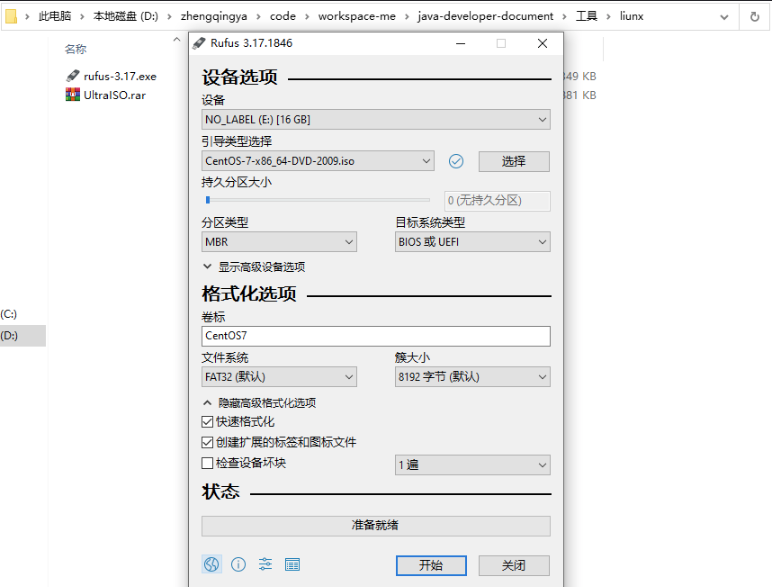772x587 pixels.
Task: Click the 关闭 button
Action: (514, 565)
